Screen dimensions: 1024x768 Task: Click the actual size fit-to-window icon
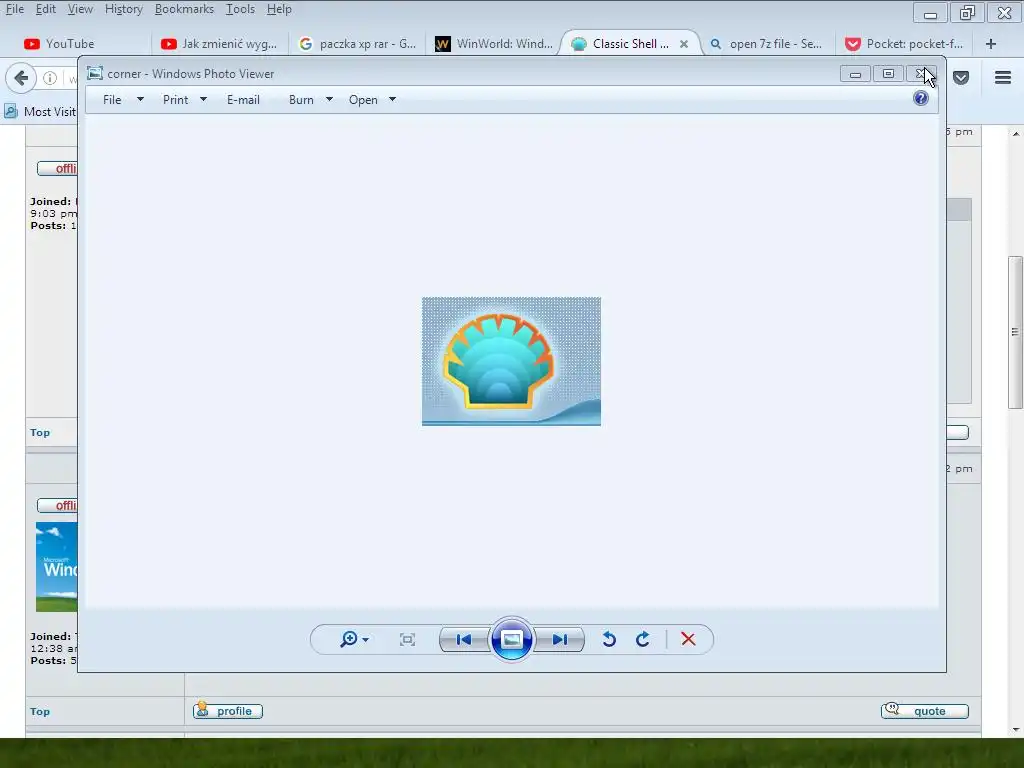click(407, 639)
